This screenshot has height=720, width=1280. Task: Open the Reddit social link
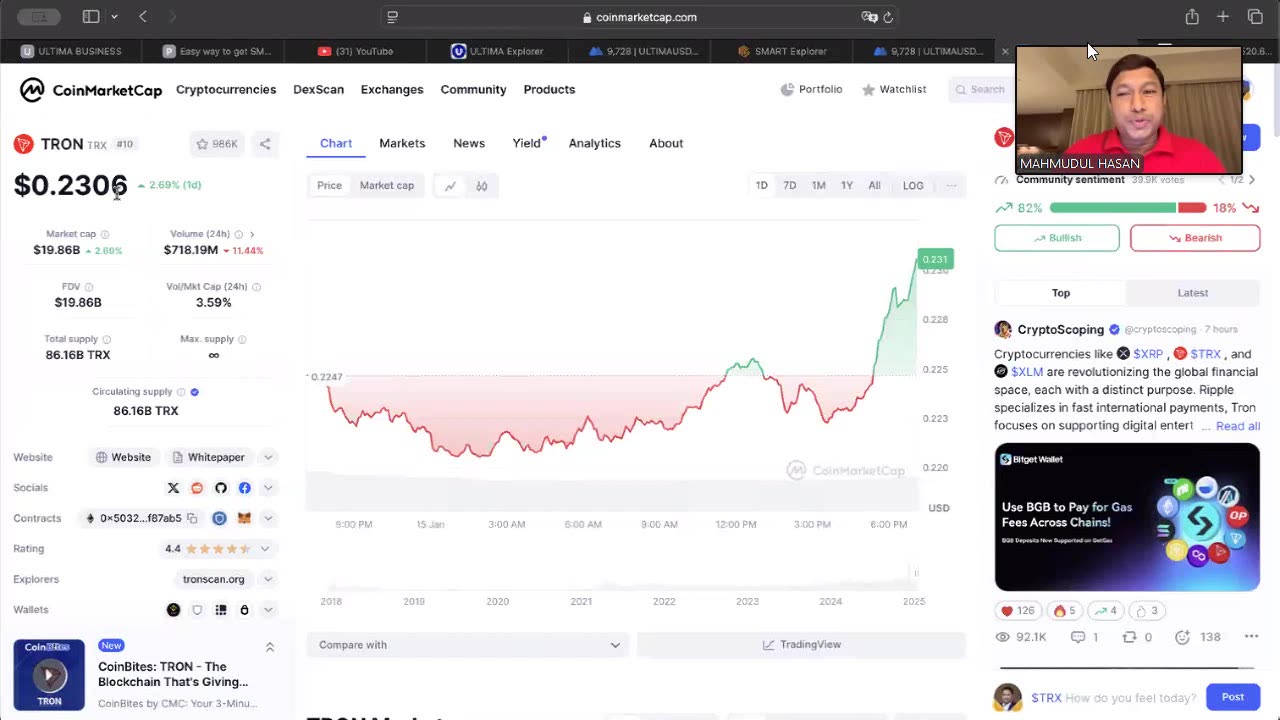pyautogui.click(x=197, y=488)
